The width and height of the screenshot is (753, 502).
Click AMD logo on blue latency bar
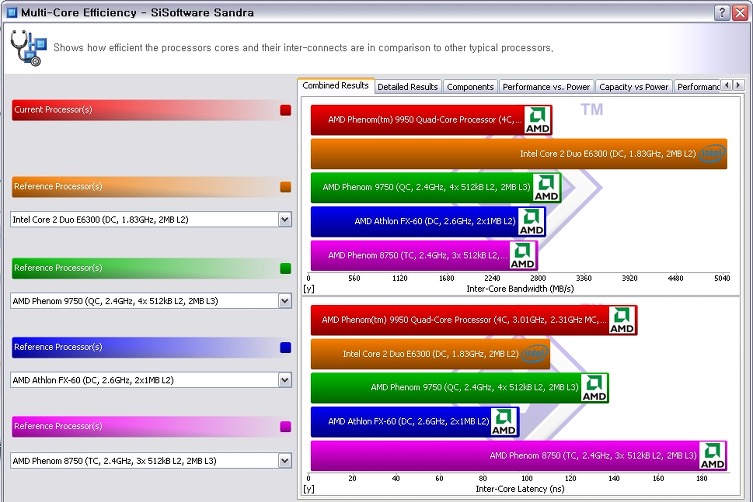tap(504, 422)
